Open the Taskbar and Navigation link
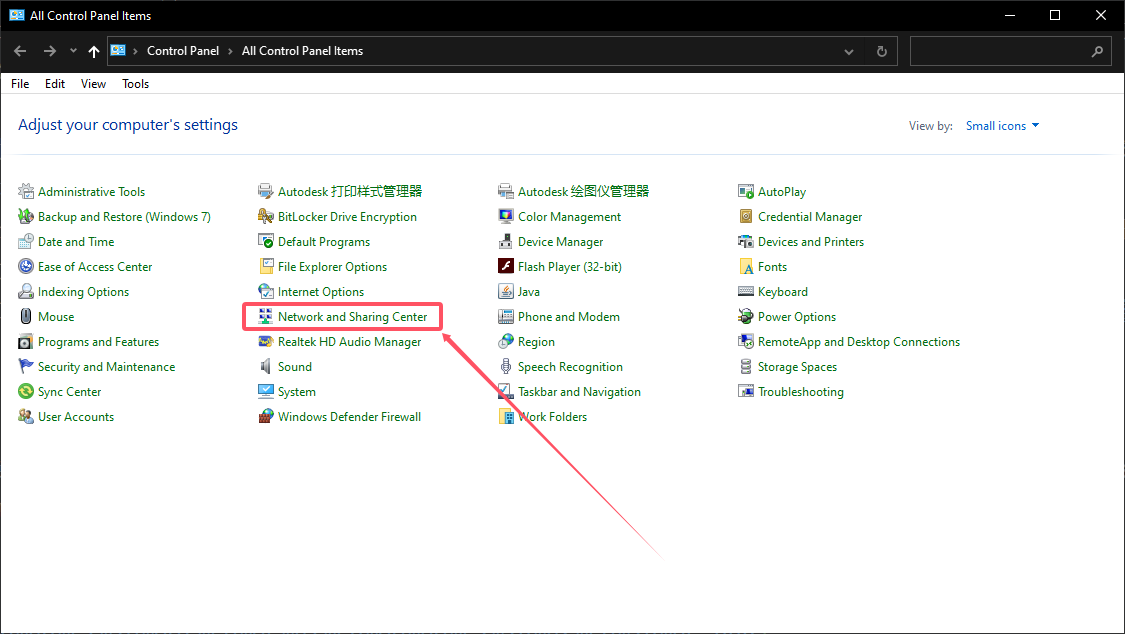Image resolution: width=1125 pixels, height=634 pixels. click(x=579, y=392)
